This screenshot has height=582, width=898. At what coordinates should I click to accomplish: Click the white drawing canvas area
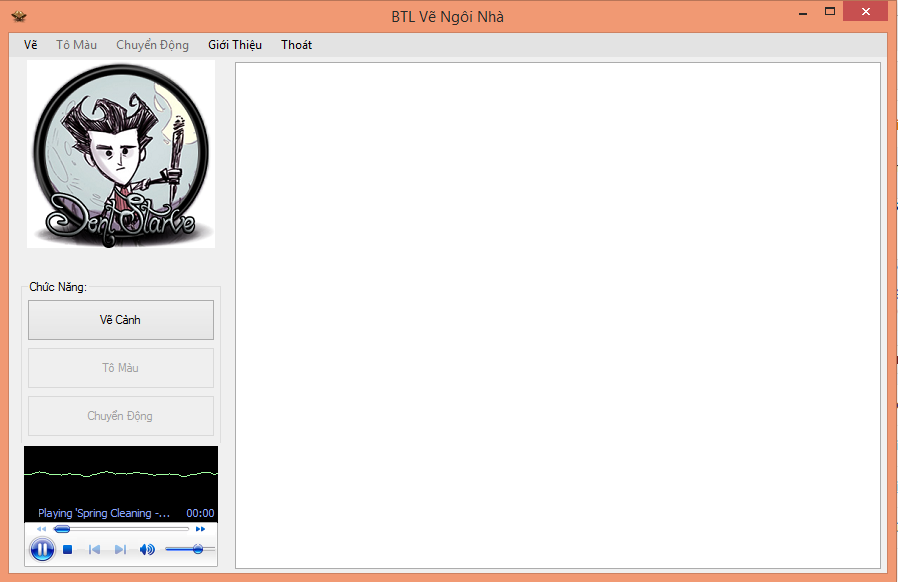point(558,316)
